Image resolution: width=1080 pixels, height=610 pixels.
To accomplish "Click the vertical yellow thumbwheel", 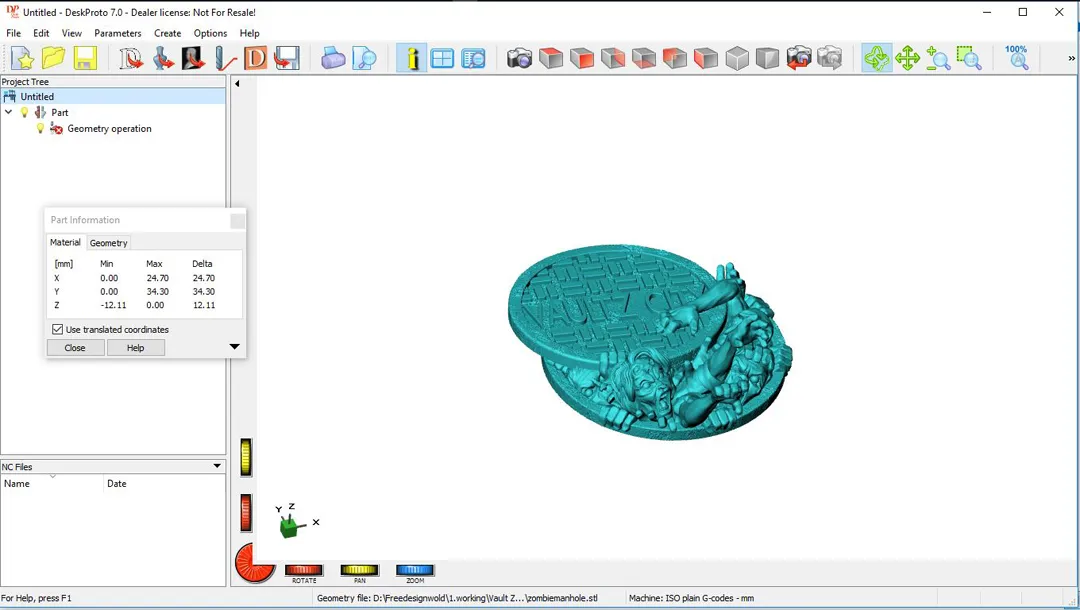I will (246, 457).
